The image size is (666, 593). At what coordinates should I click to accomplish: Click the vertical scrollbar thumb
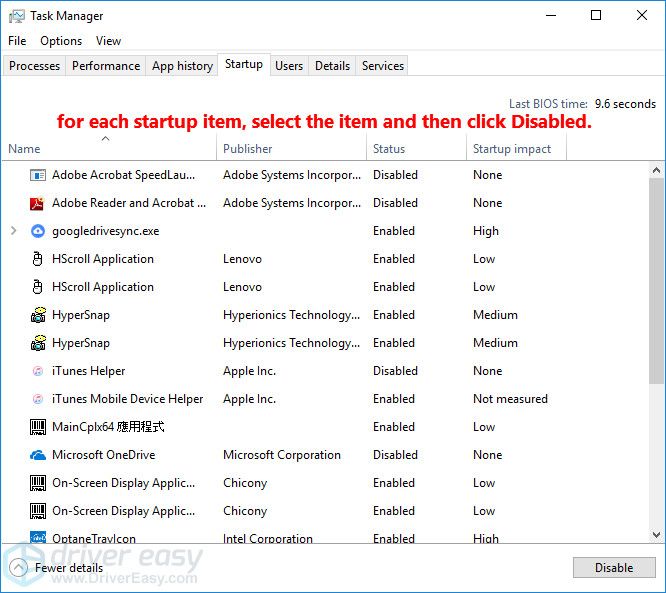click(x=656, y=280)
